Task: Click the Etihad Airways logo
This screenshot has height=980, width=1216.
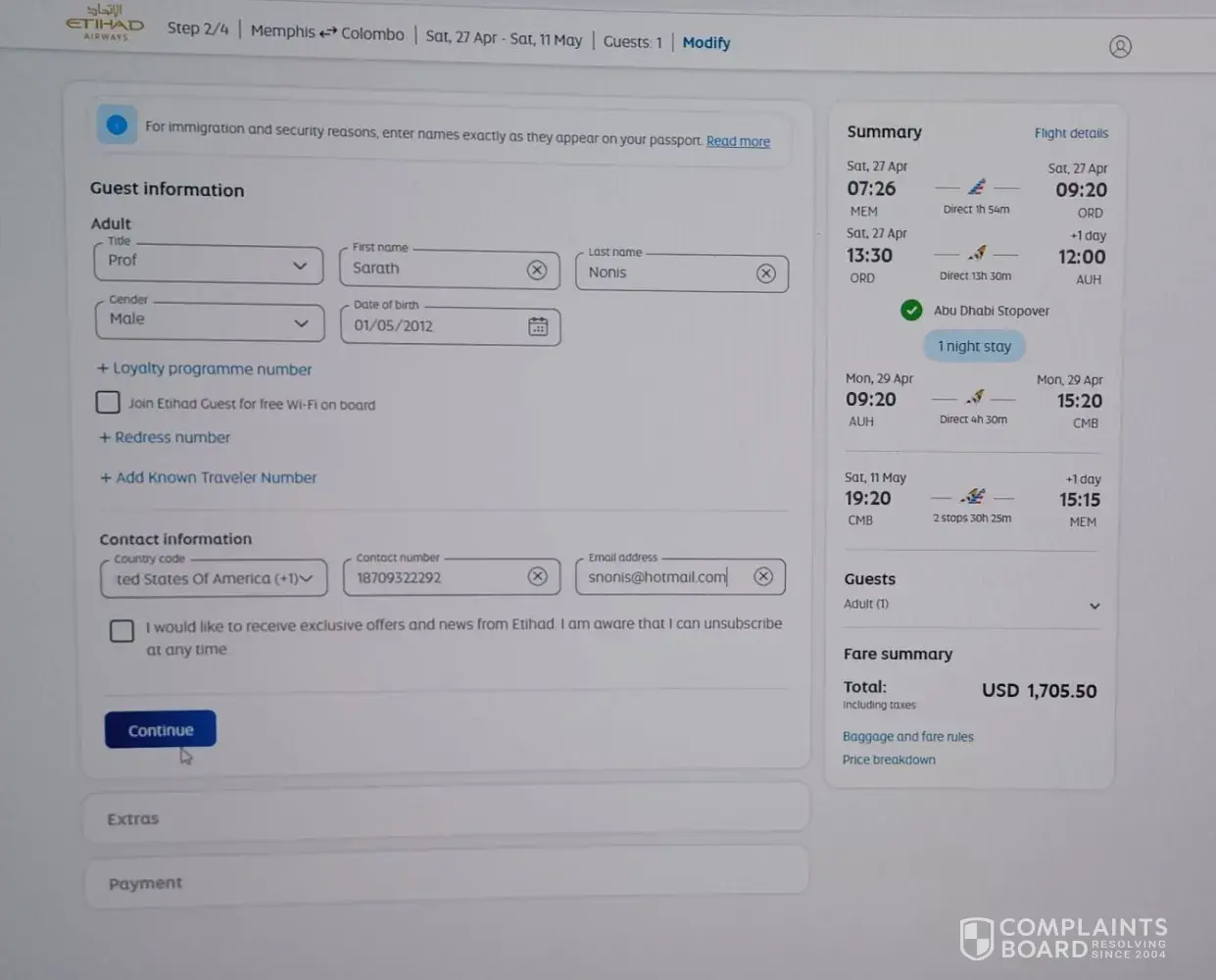Action: (x=105, y=24)
